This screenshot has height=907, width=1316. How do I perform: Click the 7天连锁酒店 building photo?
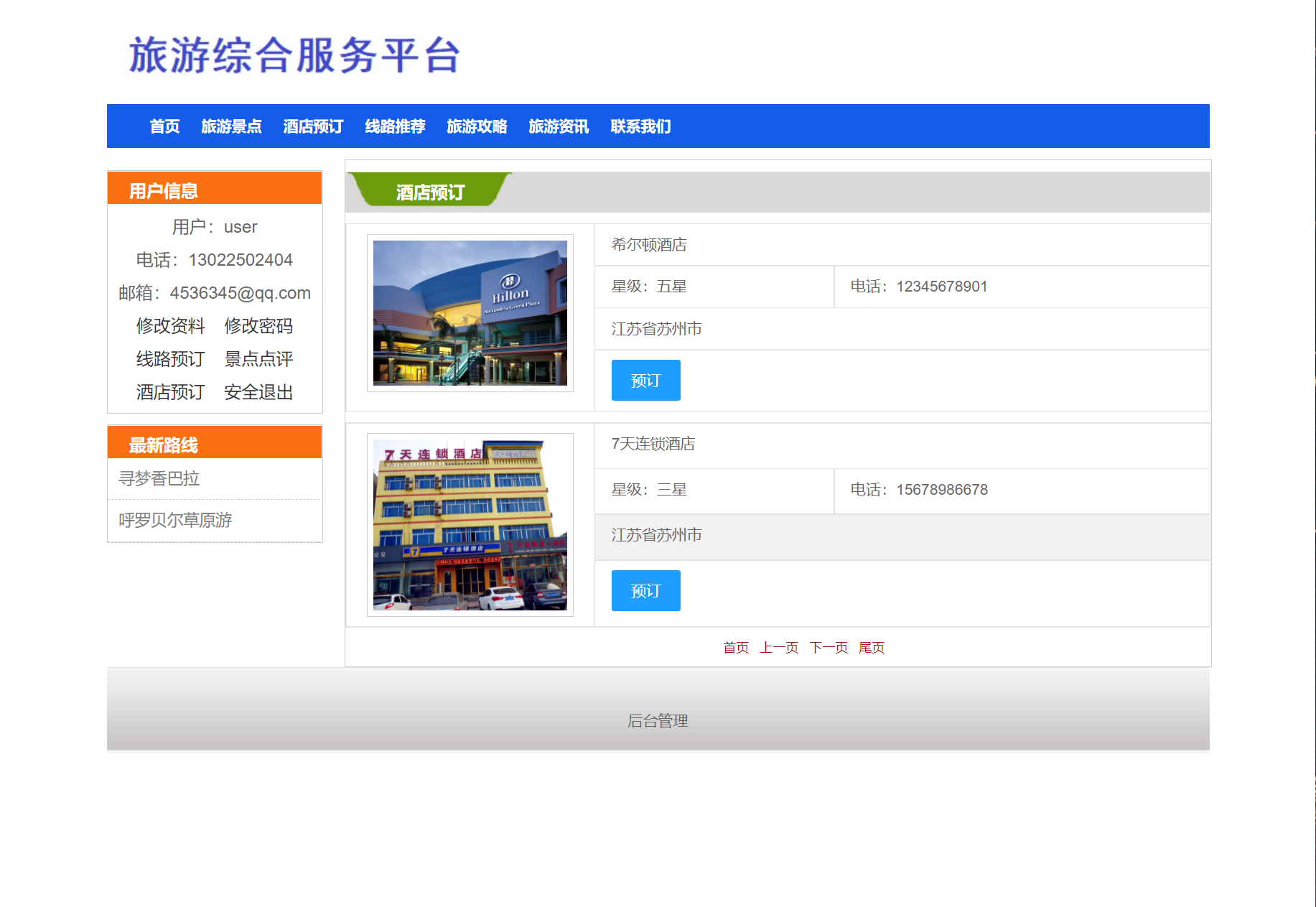(470, 524)
